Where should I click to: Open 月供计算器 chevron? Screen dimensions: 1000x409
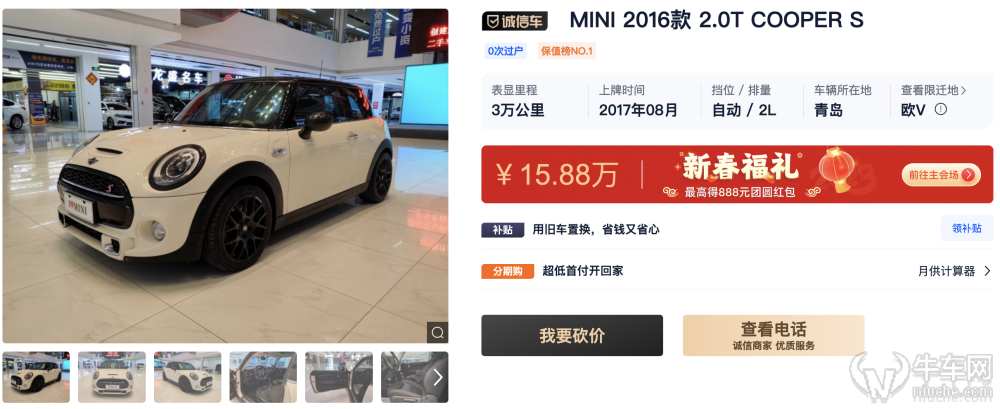987,271
